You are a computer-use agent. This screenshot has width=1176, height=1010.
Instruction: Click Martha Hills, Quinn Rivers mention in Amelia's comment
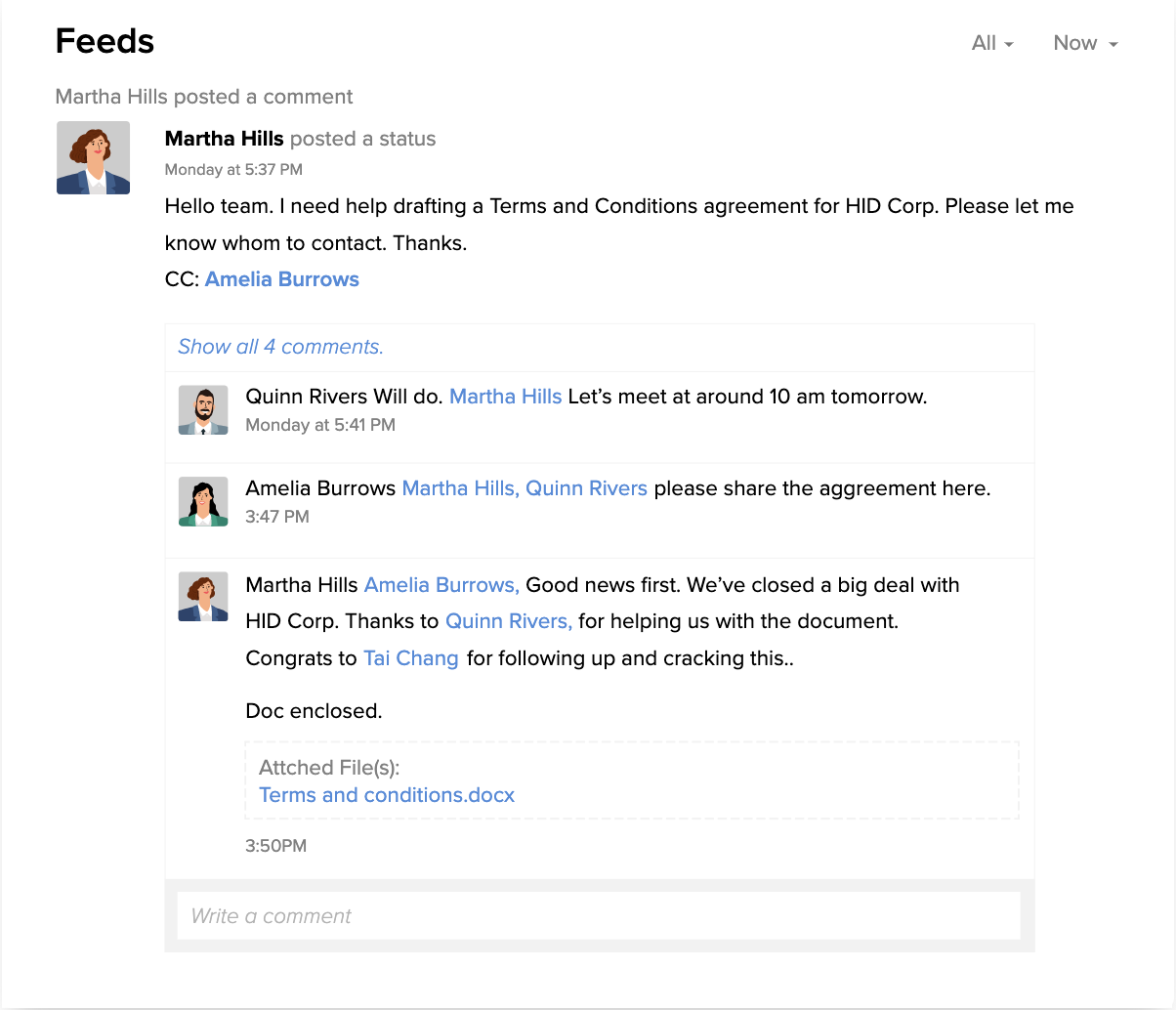(x=525, y=488)
